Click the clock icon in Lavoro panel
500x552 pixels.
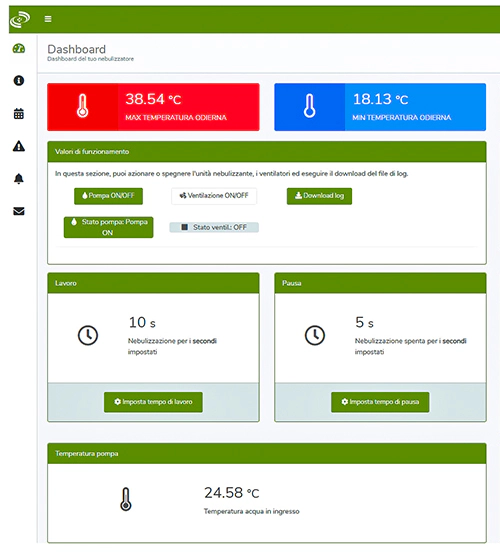pyautogui.click(x=88, y=335)
